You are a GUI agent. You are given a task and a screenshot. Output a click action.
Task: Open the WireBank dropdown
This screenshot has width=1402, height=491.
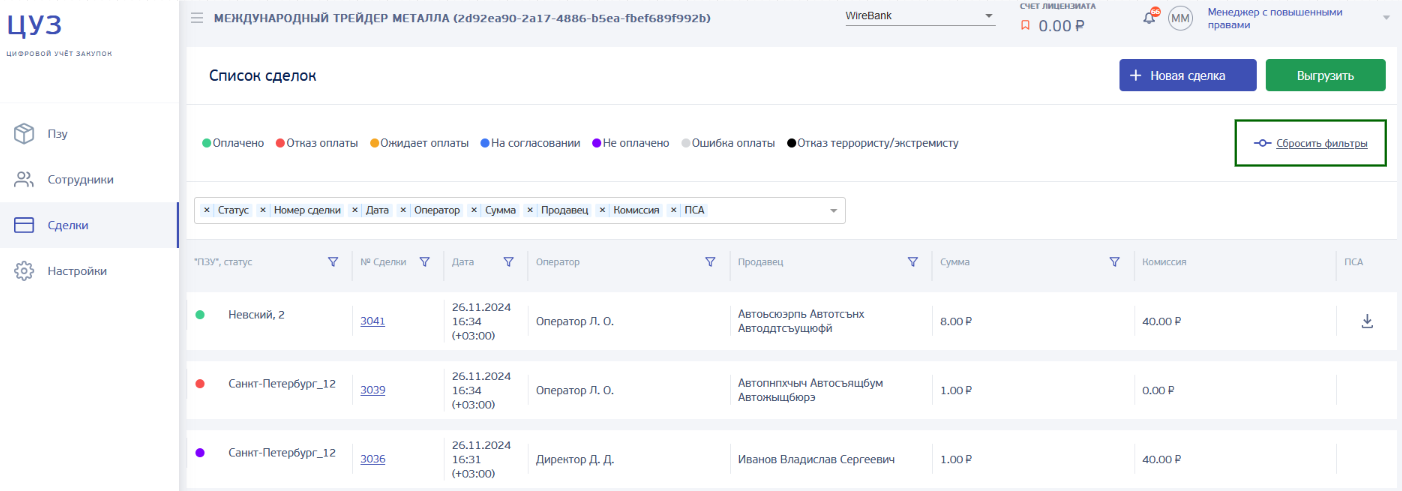pyautogui.click(x=919, y=16)
